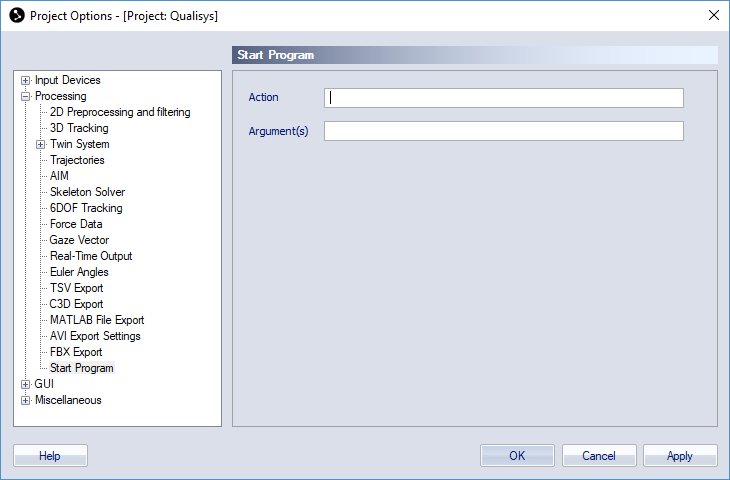Open FBX Export options
Screen dimensions: 730x480
tap(76, 352)
